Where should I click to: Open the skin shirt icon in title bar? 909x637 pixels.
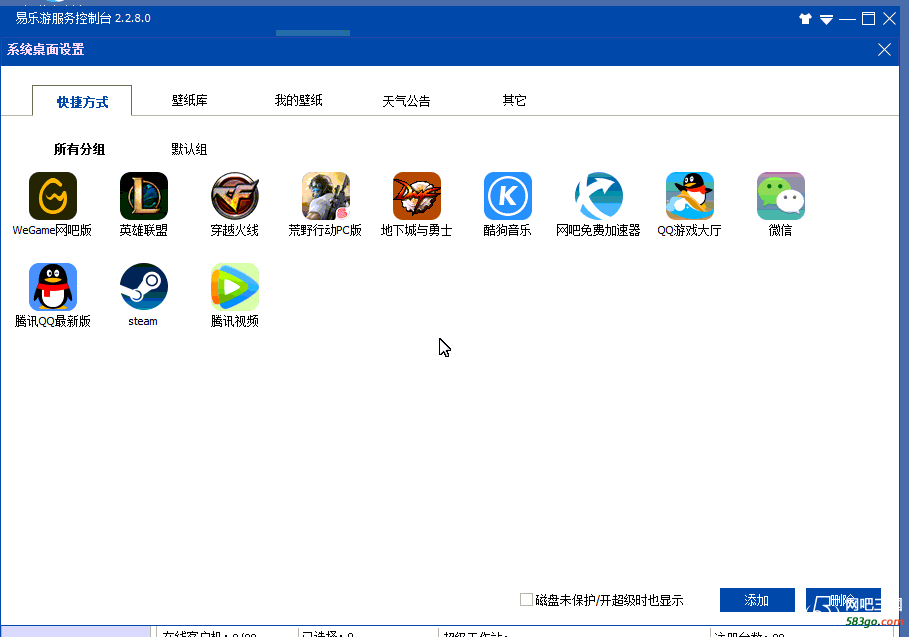pyautogui.click(x=805, y=19)
